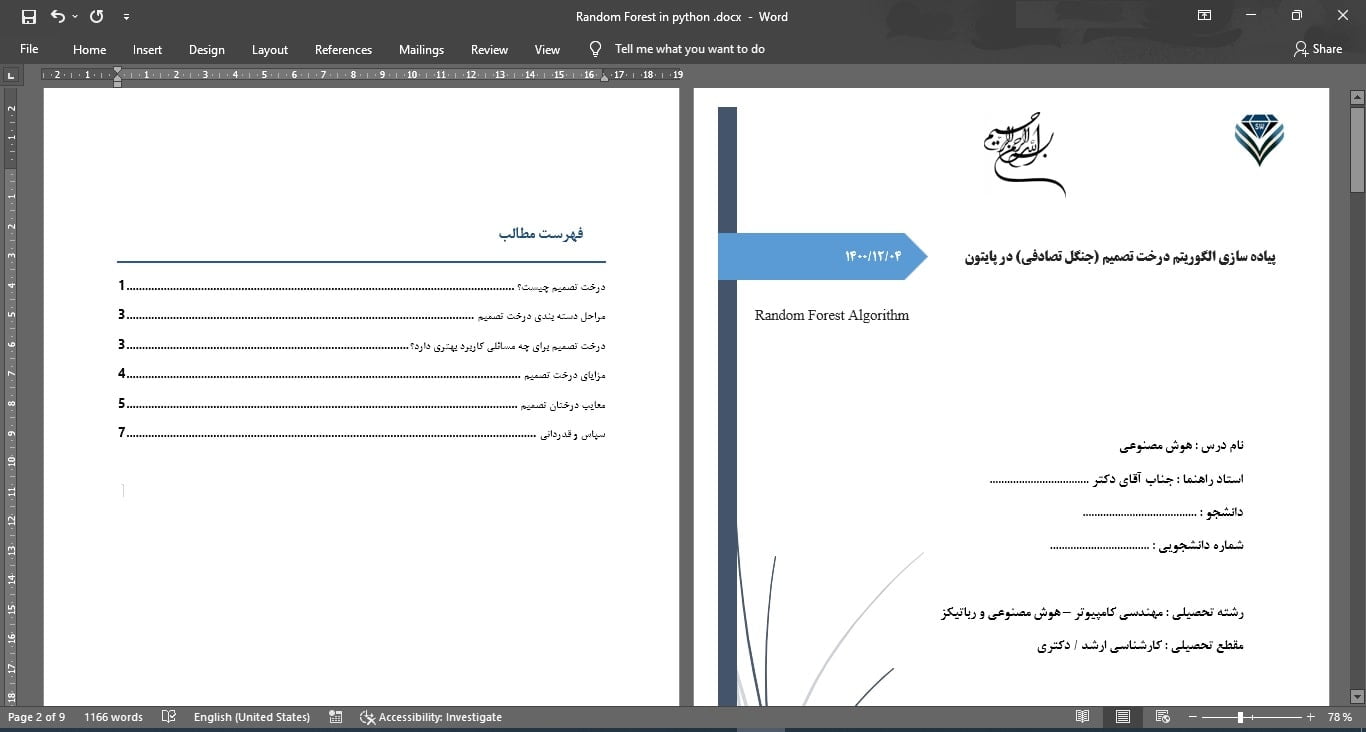Viewport: 1366px width, 732px height.
Task: Open the File tab
Action: (29, 49)
